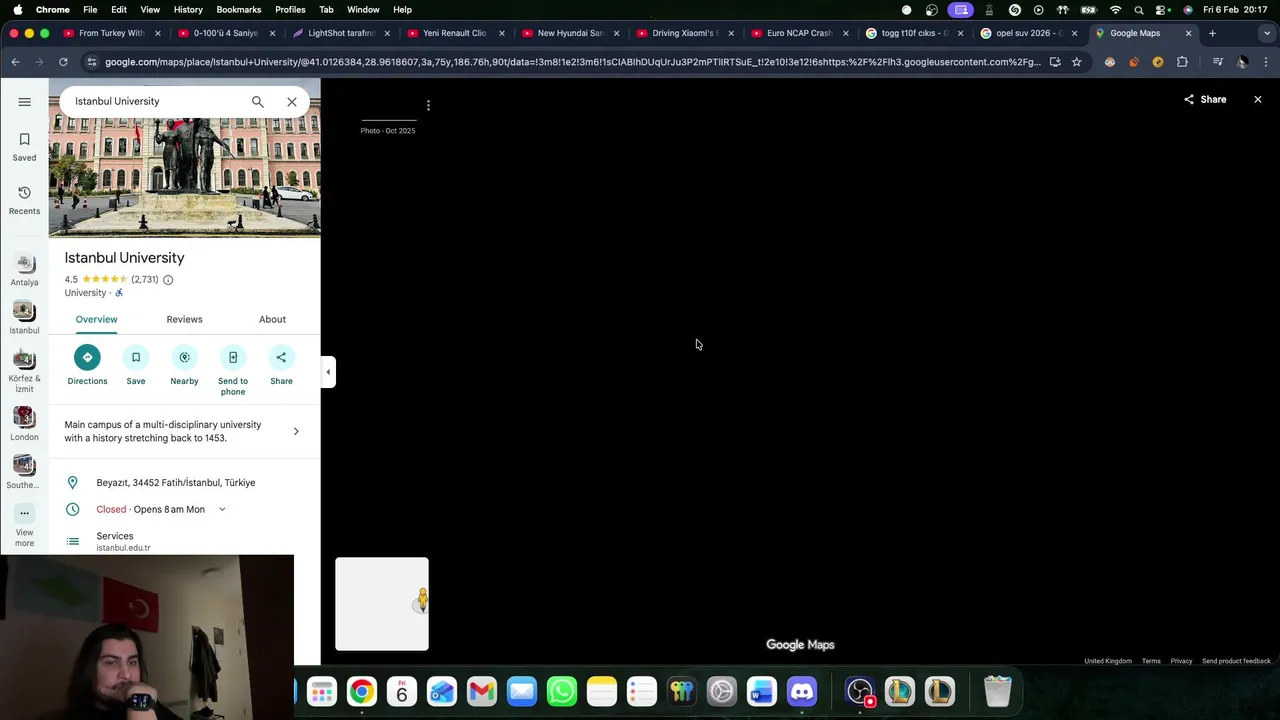Click the browser Back arrow
1280x720 pixels.
[x=15, y=62]
